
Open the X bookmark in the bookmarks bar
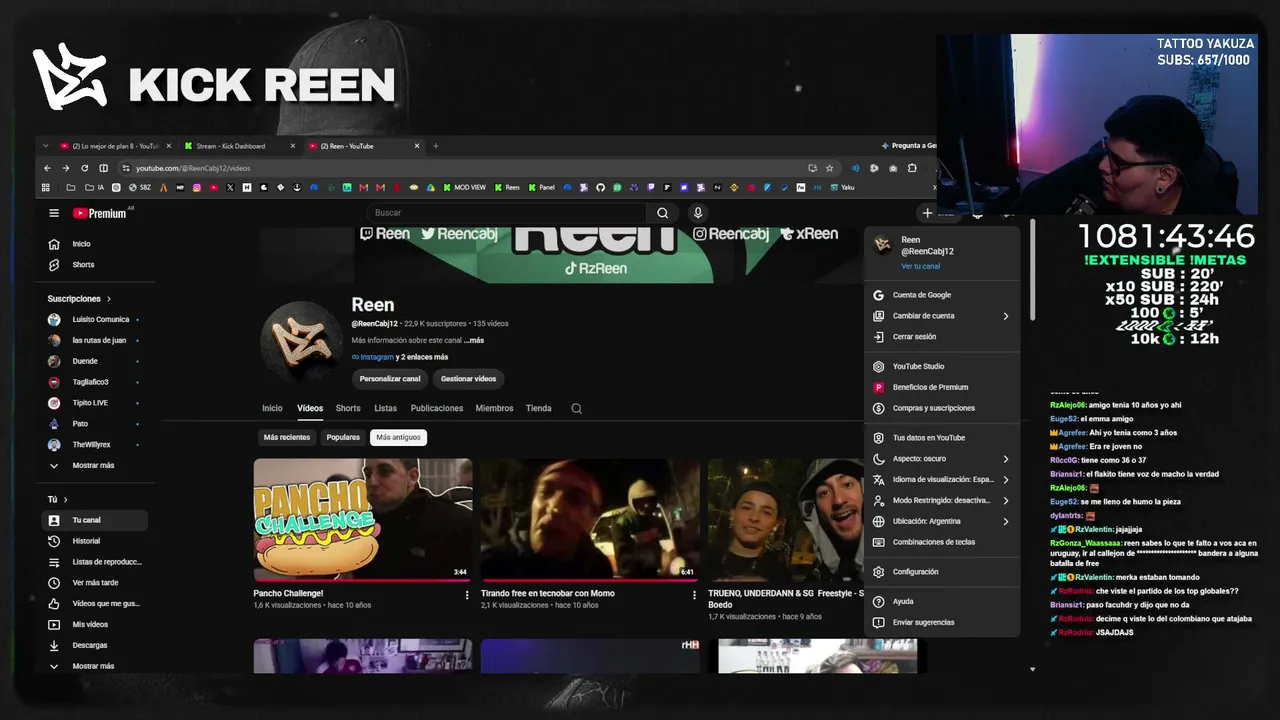230,188
